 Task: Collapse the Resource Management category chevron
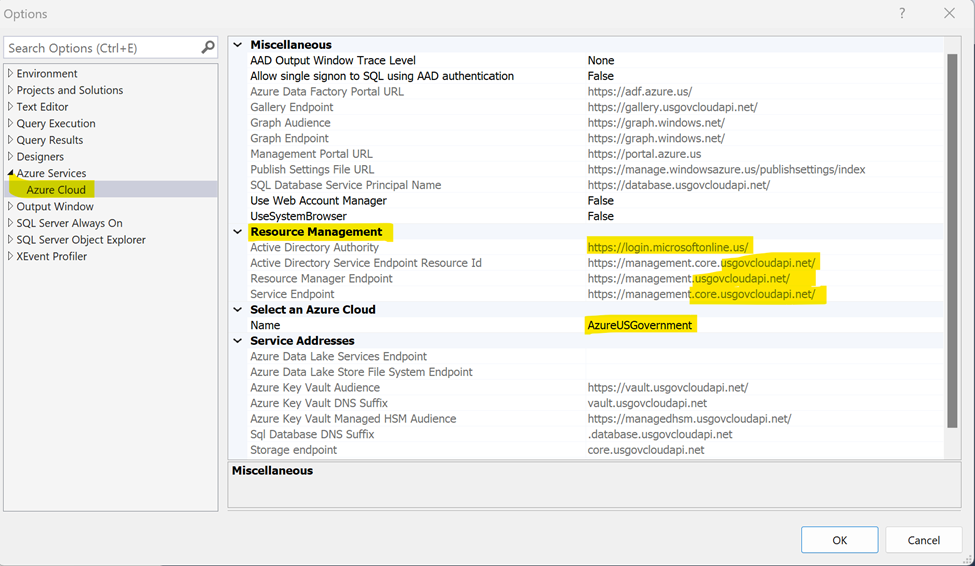click(x=238, y=231)
